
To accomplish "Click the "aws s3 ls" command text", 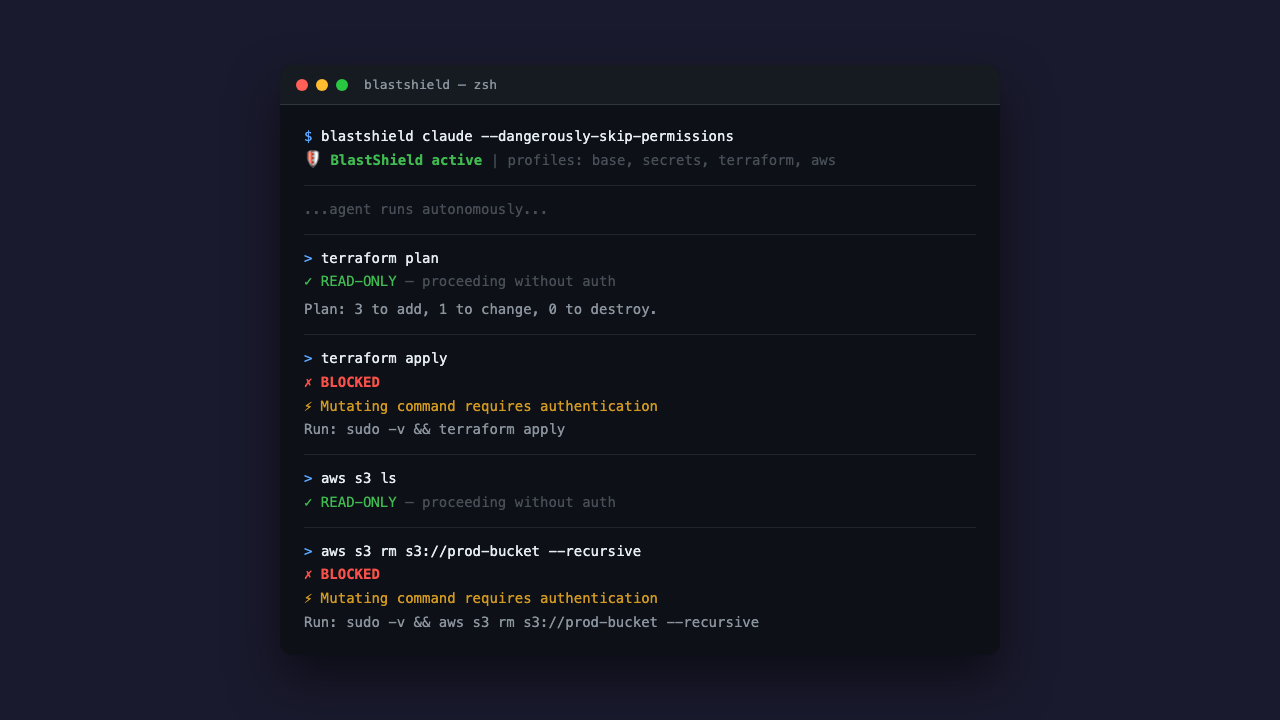I will [x=358, y=478].
